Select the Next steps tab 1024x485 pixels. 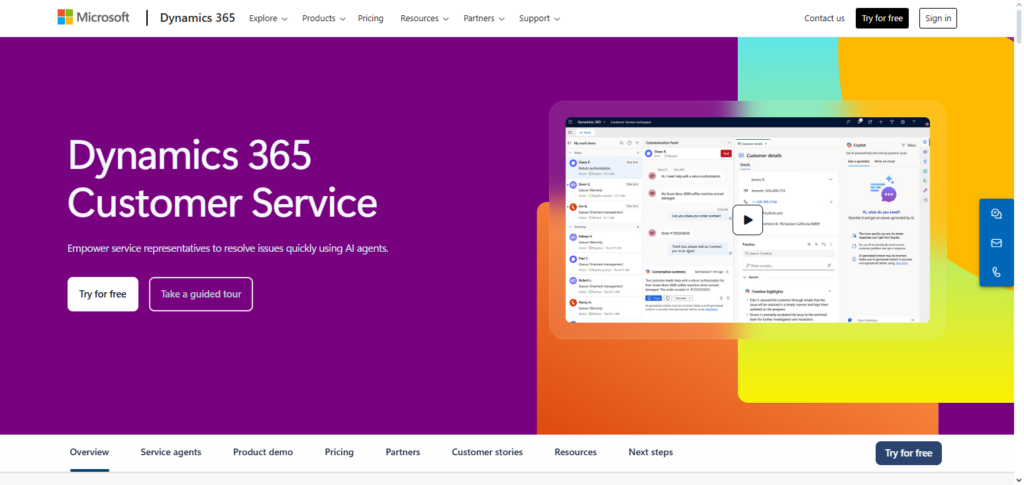pyautogui.click(x=650, y=452)
